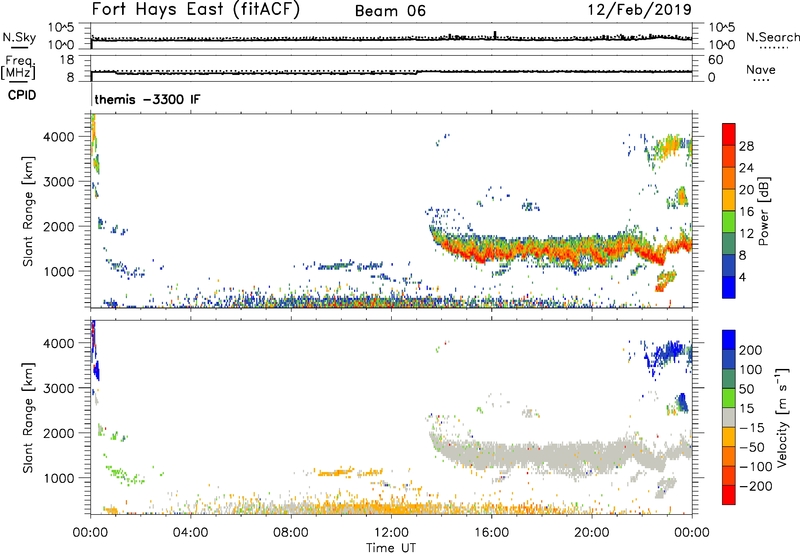Image resolution: width=800 pixels, height=554 pixels.
Task: Click the "-200" label on the Velocity colorbar
Action: pyautogui.click(x=756, y=486)
